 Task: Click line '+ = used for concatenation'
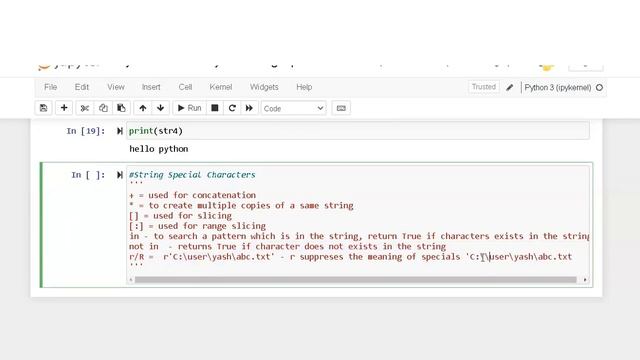[193, 195]
